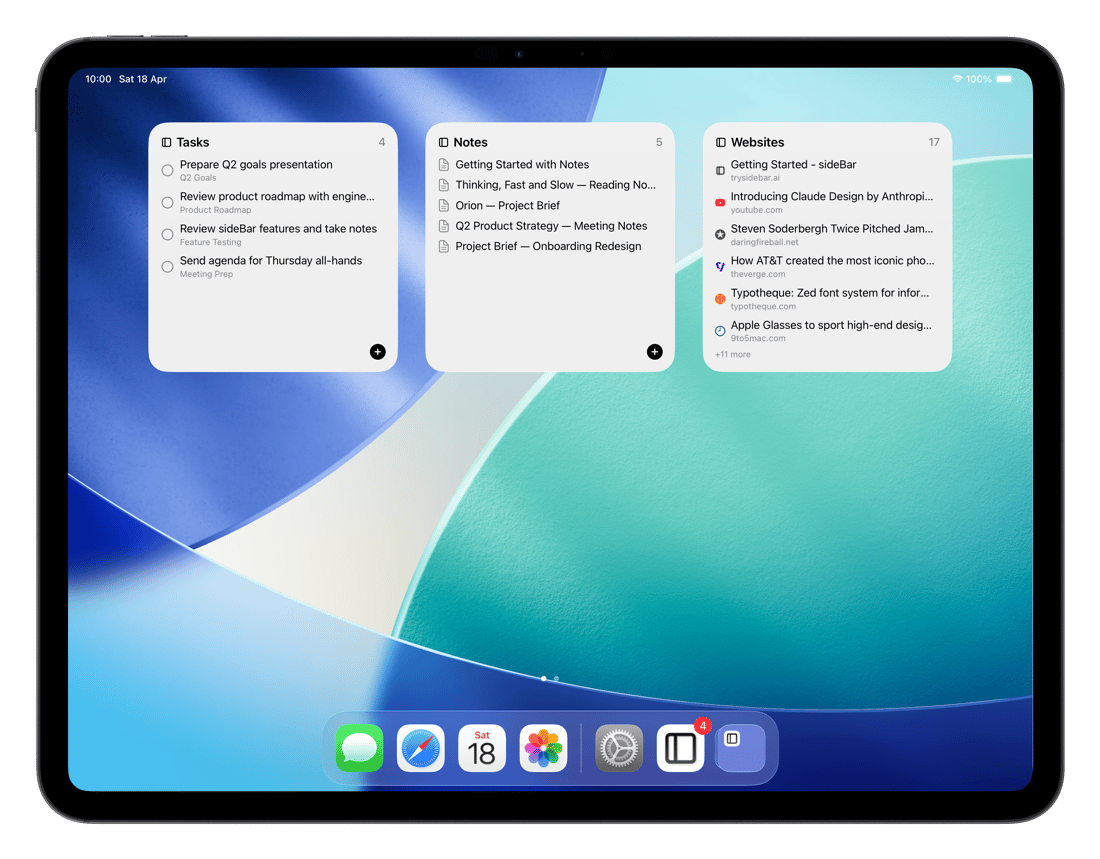Click the Daring Fireball star favicon
The height and width of the screenshot is (859, 1100).
point(720,234)
